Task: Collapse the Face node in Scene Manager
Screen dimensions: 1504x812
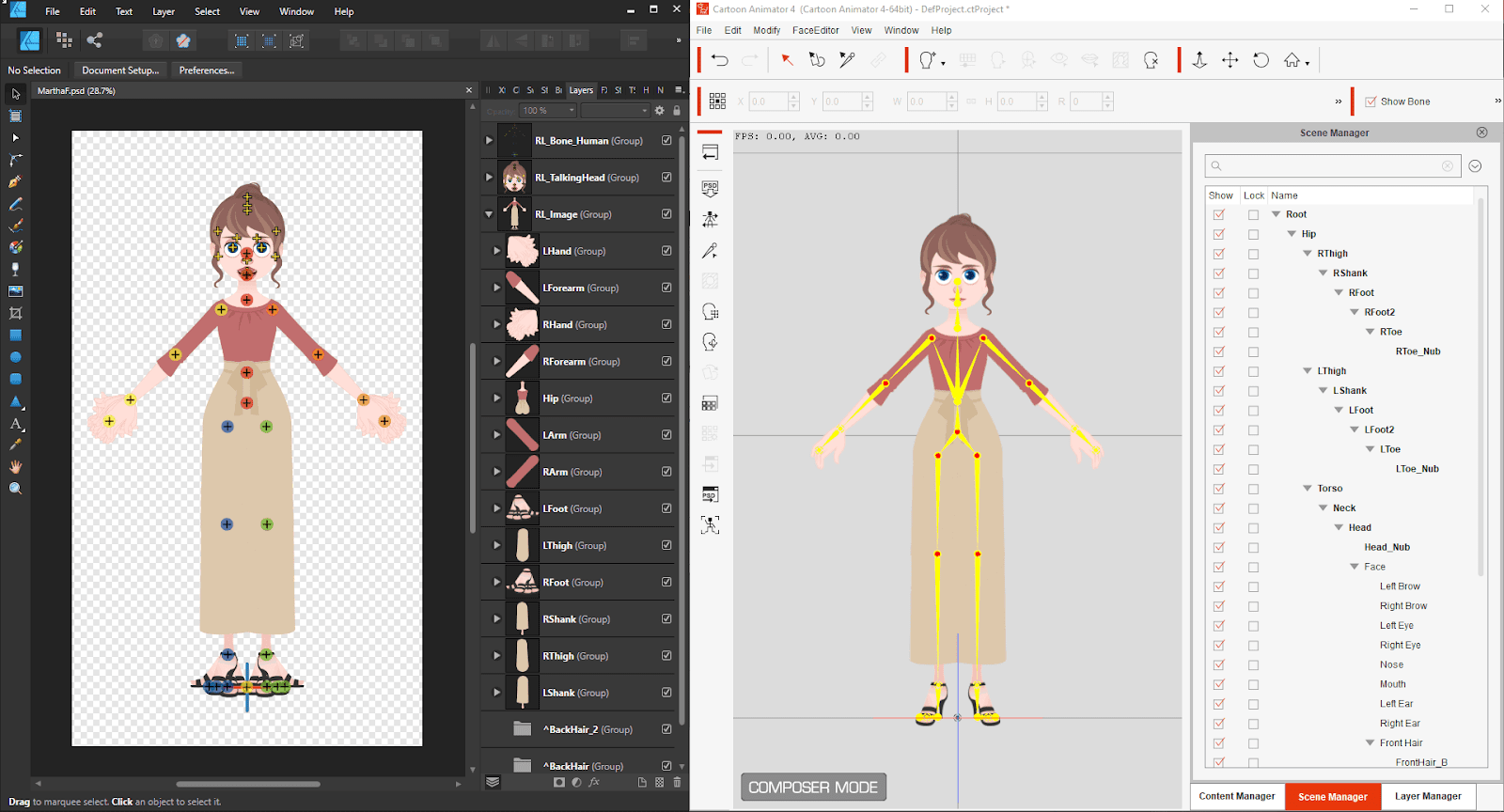Action: (x=1355, y=567)
